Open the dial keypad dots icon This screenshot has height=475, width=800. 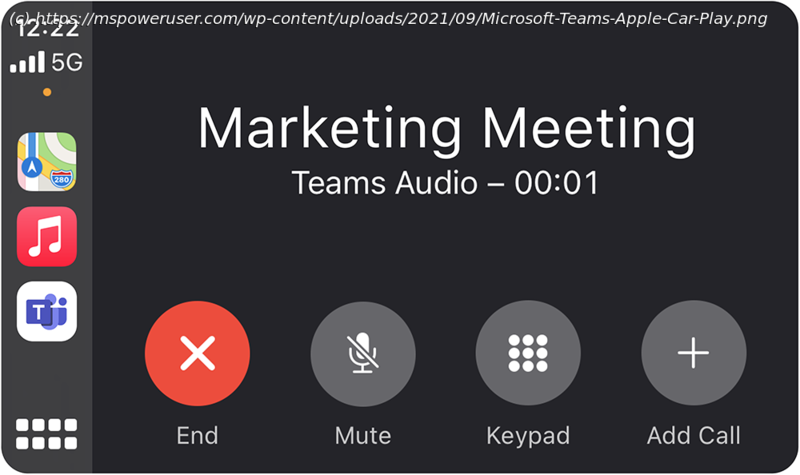click(528, 353)
